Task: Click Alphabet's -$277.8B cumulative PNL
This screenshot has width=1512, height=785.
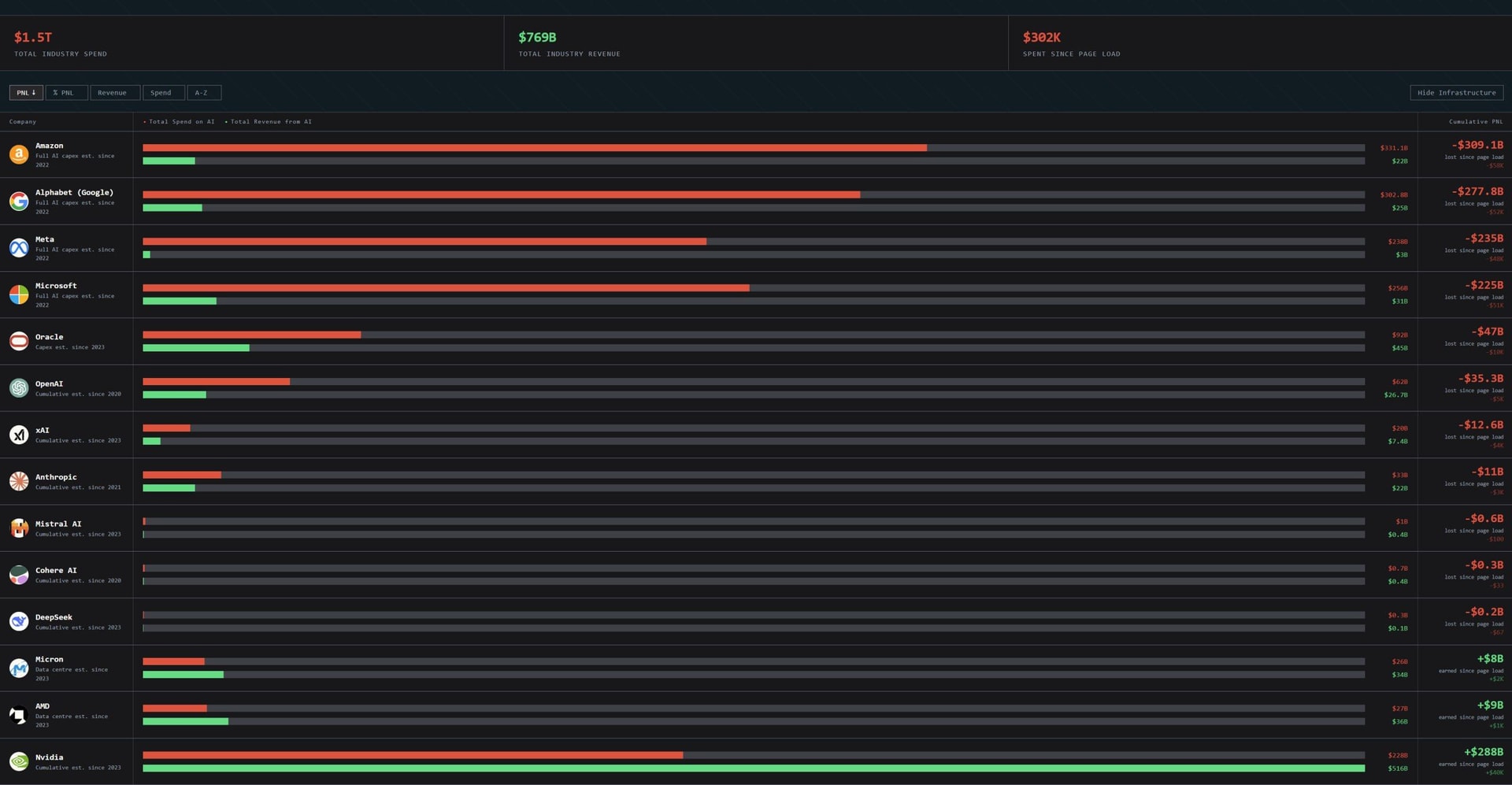Action: click(1477, 191)
